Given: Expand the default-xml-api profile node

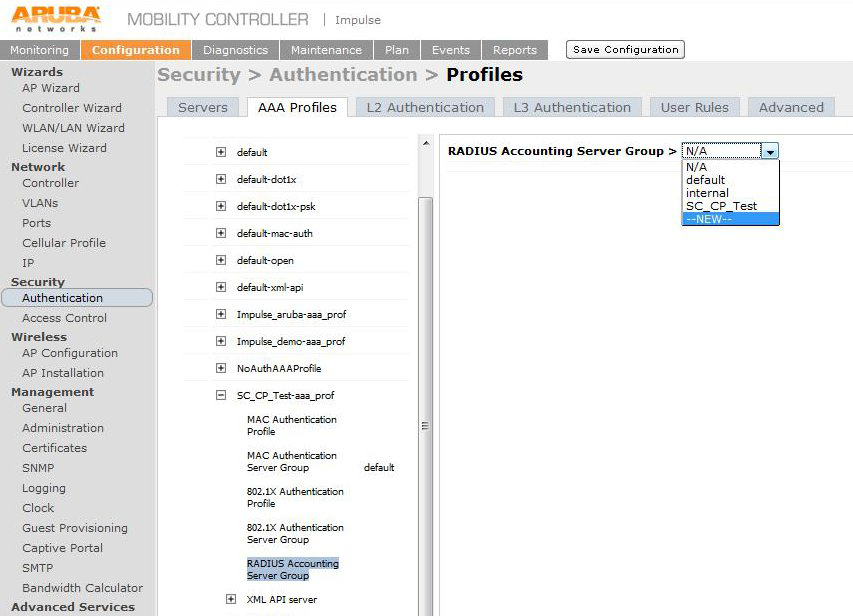Looking at the screenshot, I should click(x=221, y=287).
